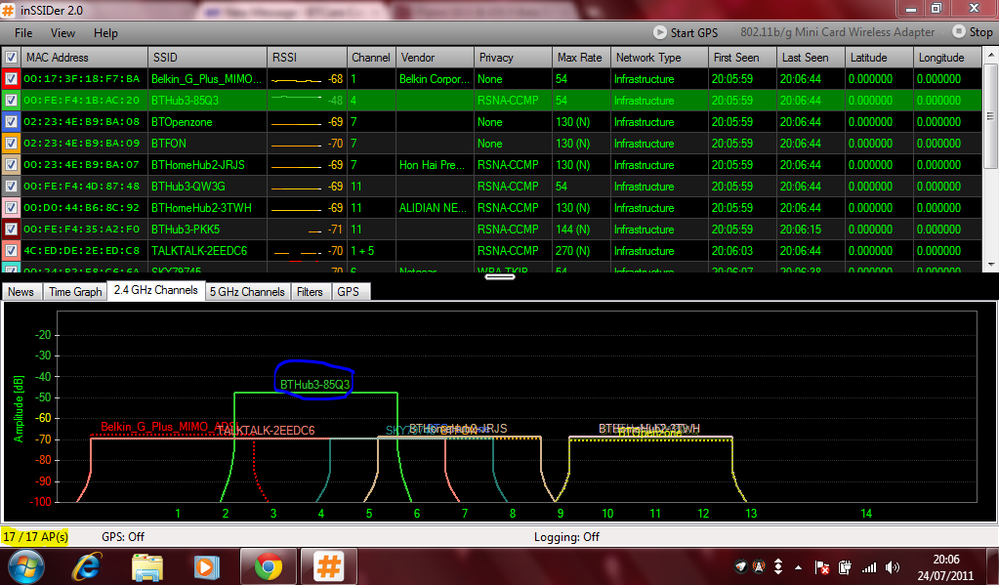
Task: Sort by Privacy column header
Action: pos(513,57)
